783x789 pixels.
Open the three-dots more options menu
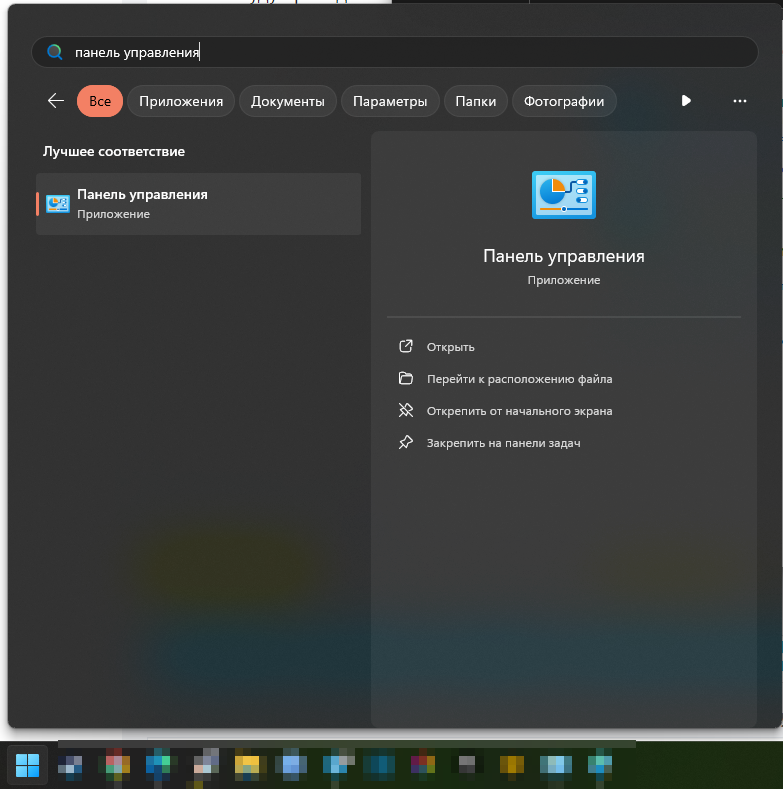pos(739,101)
